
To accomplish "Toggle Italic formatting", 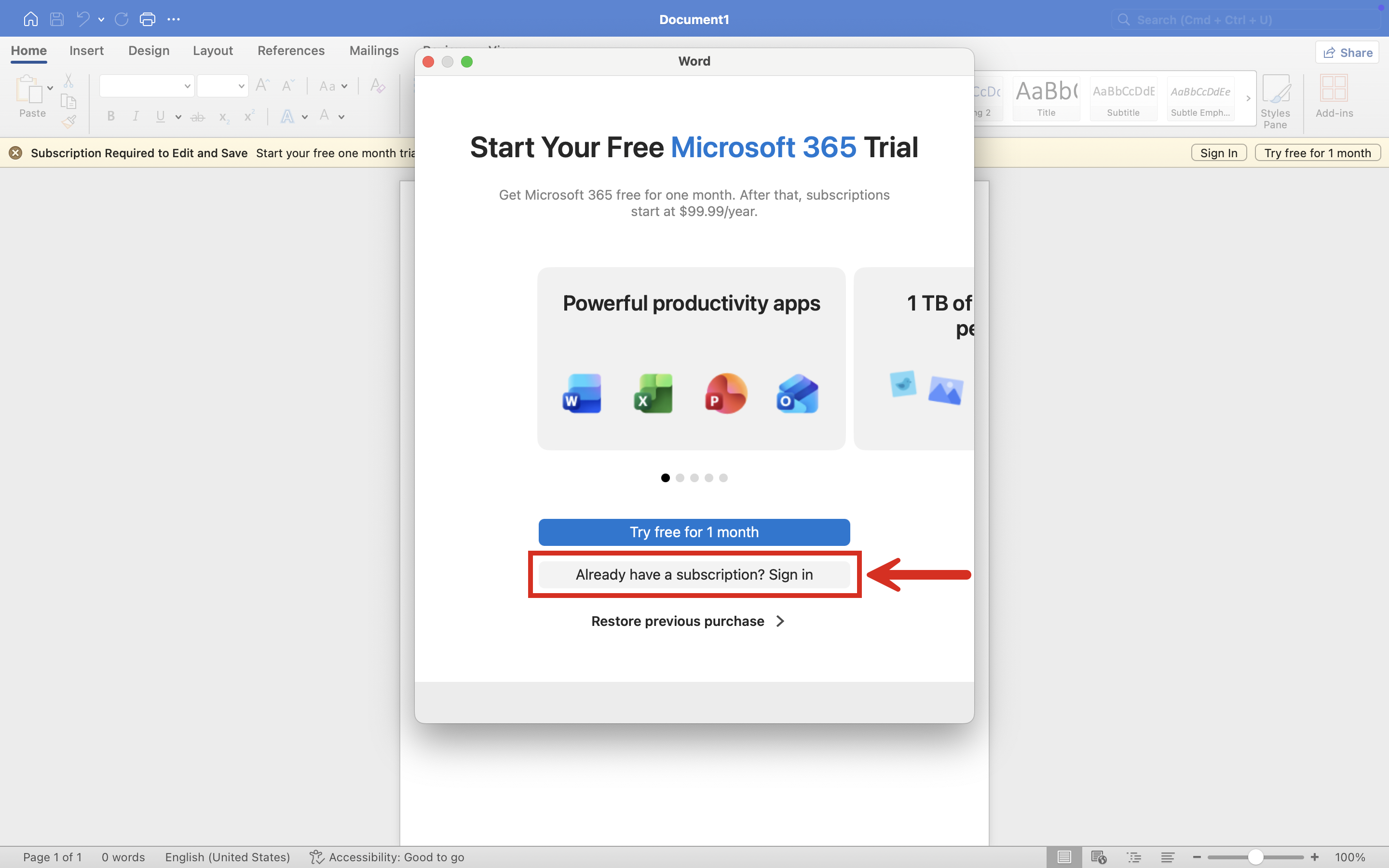I will (x=136, y=117).
